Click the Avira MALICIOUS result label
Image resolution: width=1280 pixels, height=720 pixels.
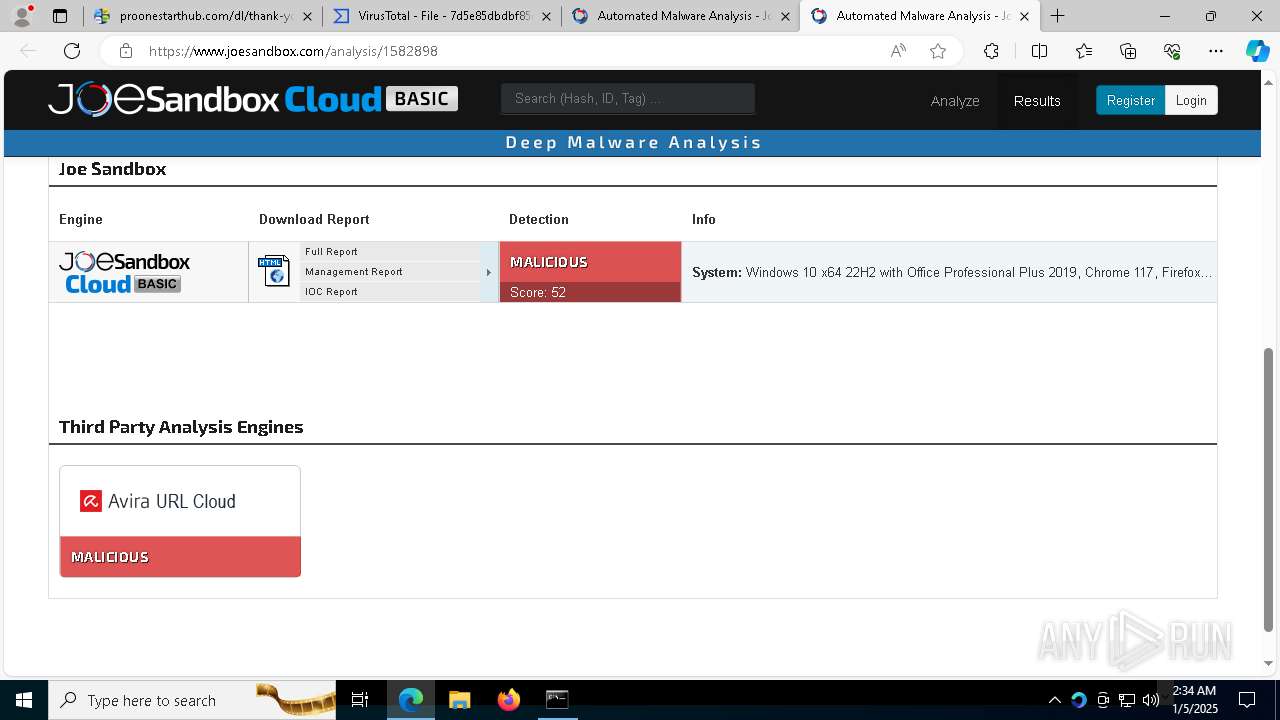point(110,557)
